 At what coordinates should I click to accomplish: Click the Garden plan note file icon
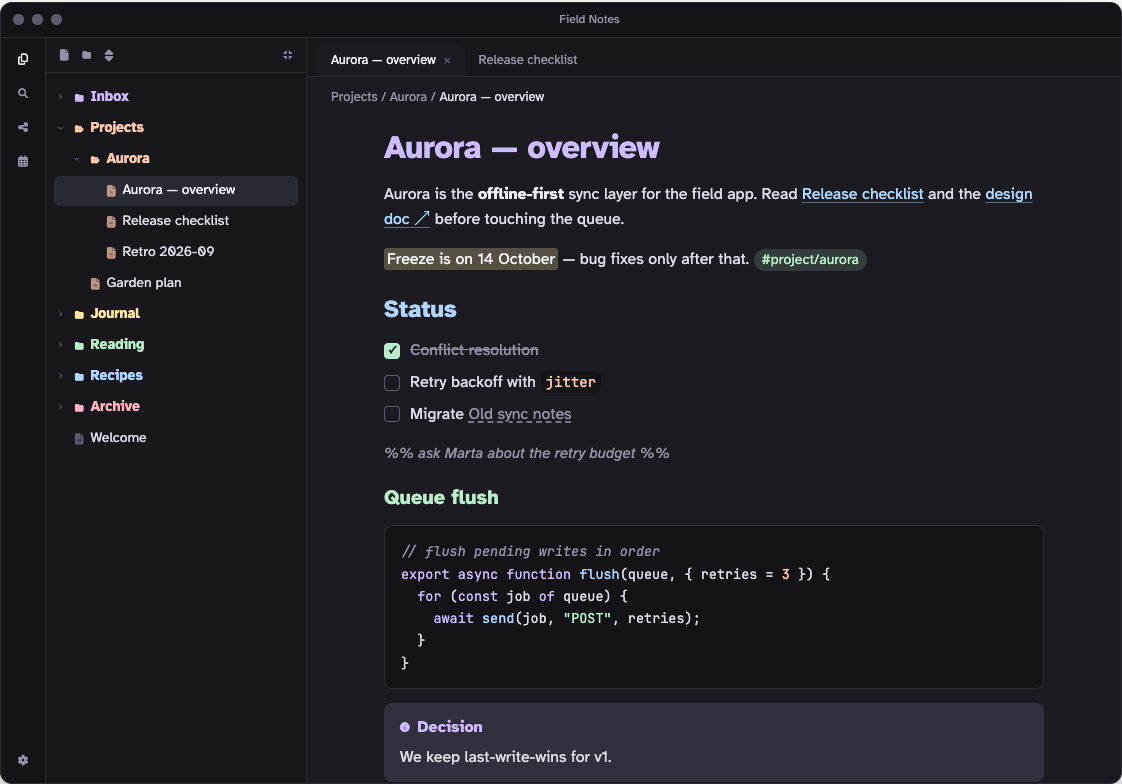(95, 283)
